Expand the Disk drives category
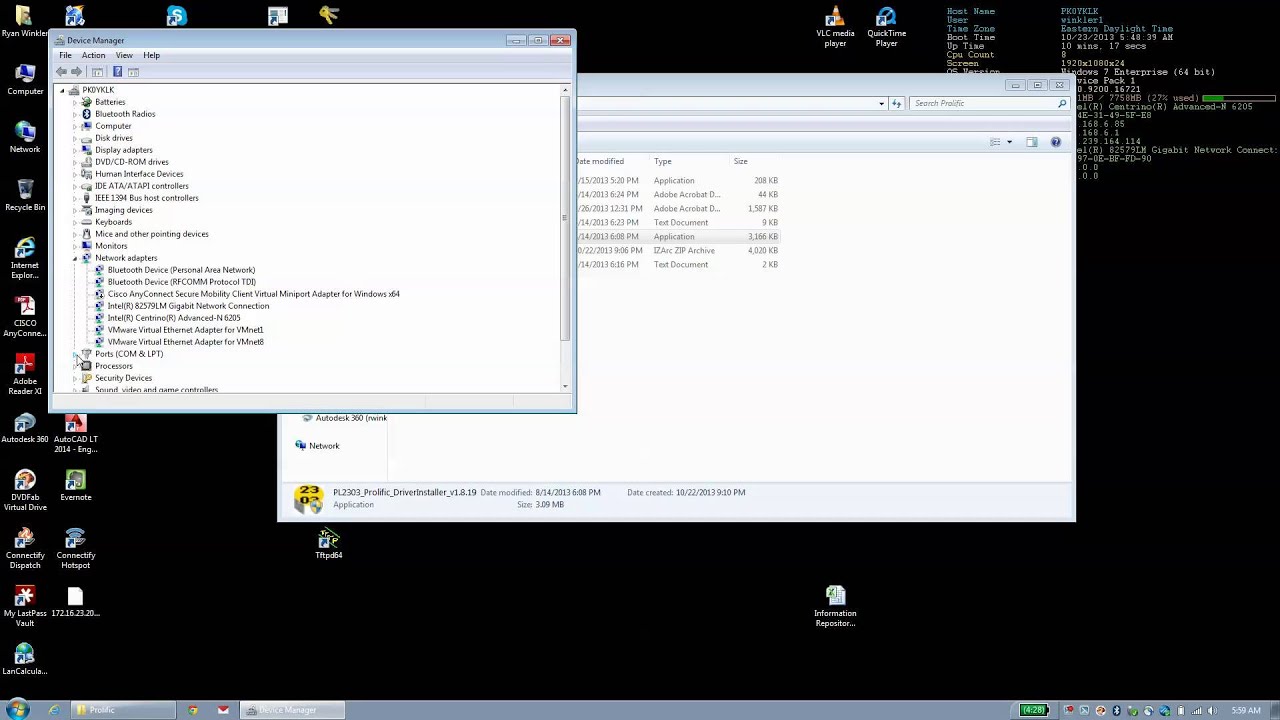This screenshot has height=720, width=1280. tap(75, 138)
